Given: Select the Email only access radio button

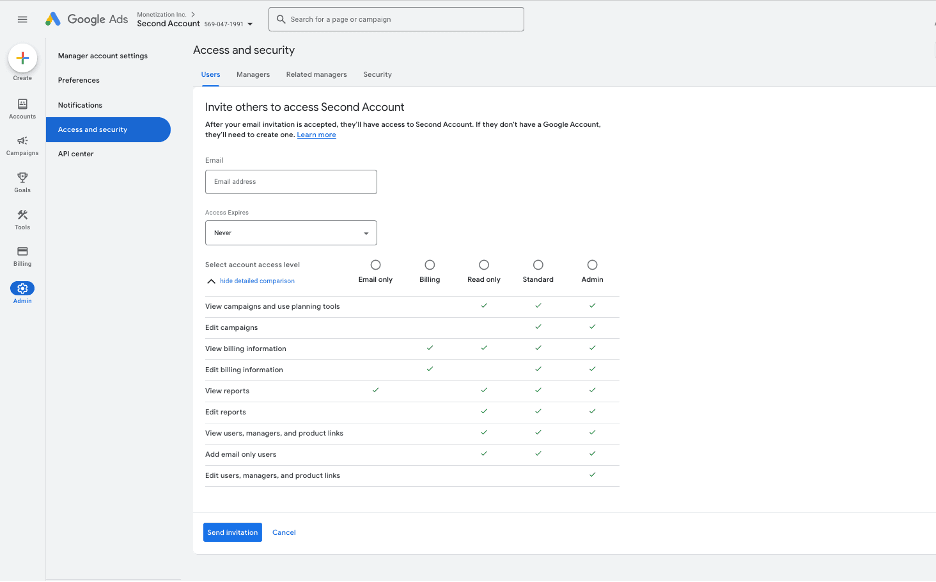Looking at the screenshot, I should click(x=375, y=264).
